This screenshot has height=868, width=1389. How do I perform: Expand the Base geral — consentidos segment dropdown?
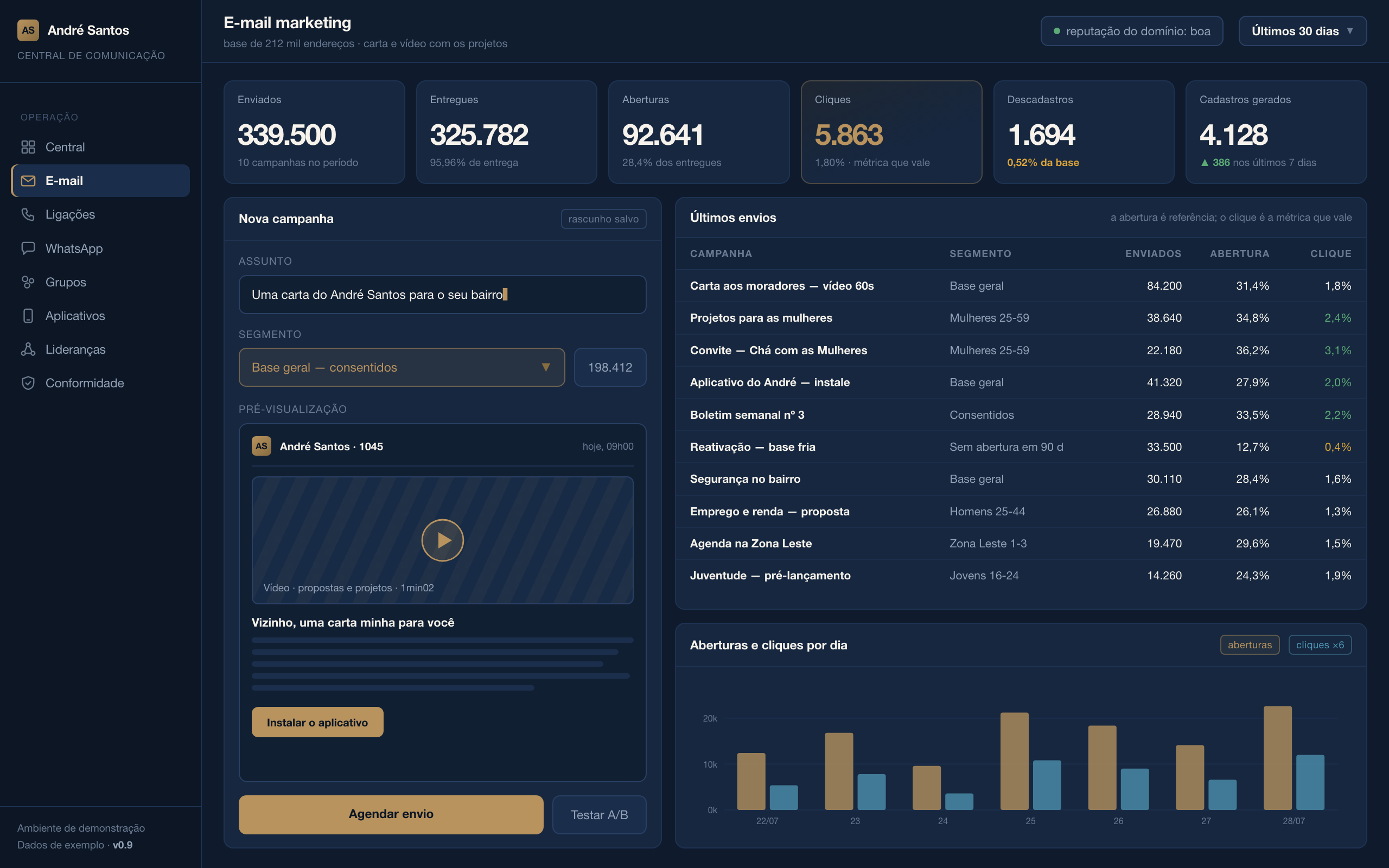pos(402,367)
